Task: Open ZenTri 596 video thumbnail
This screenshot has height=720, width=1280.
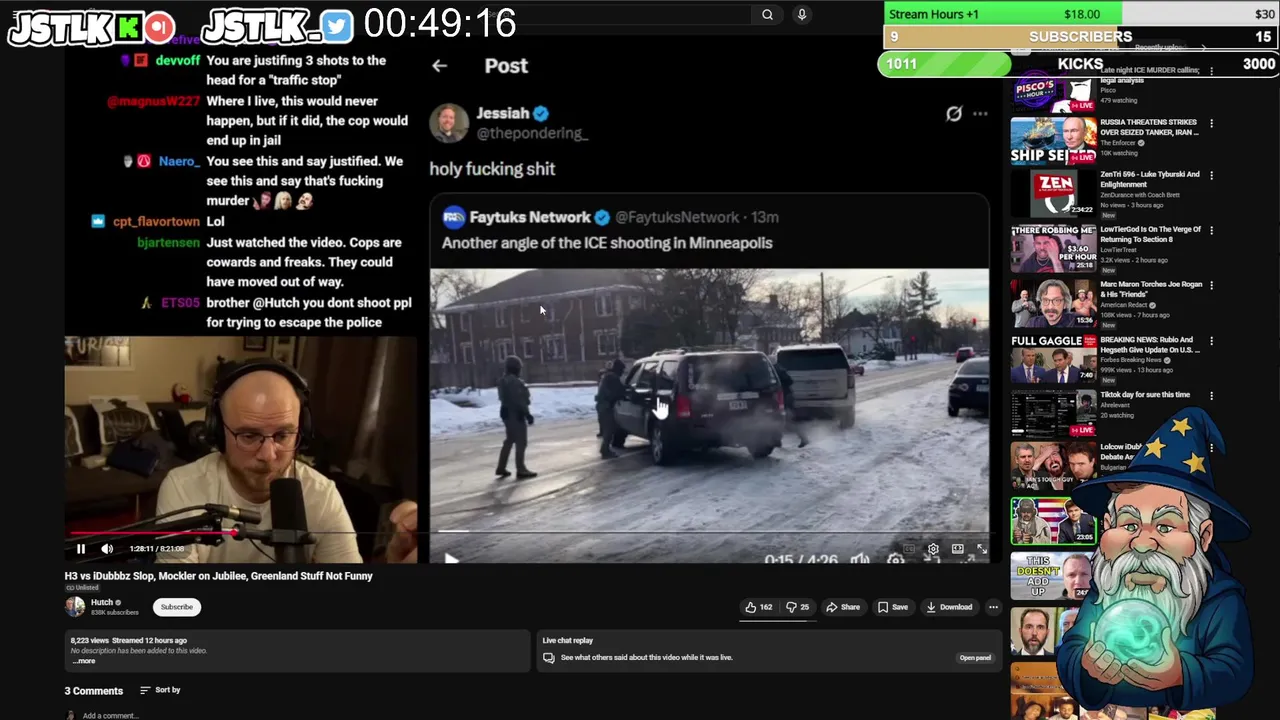Action: 1053,194
